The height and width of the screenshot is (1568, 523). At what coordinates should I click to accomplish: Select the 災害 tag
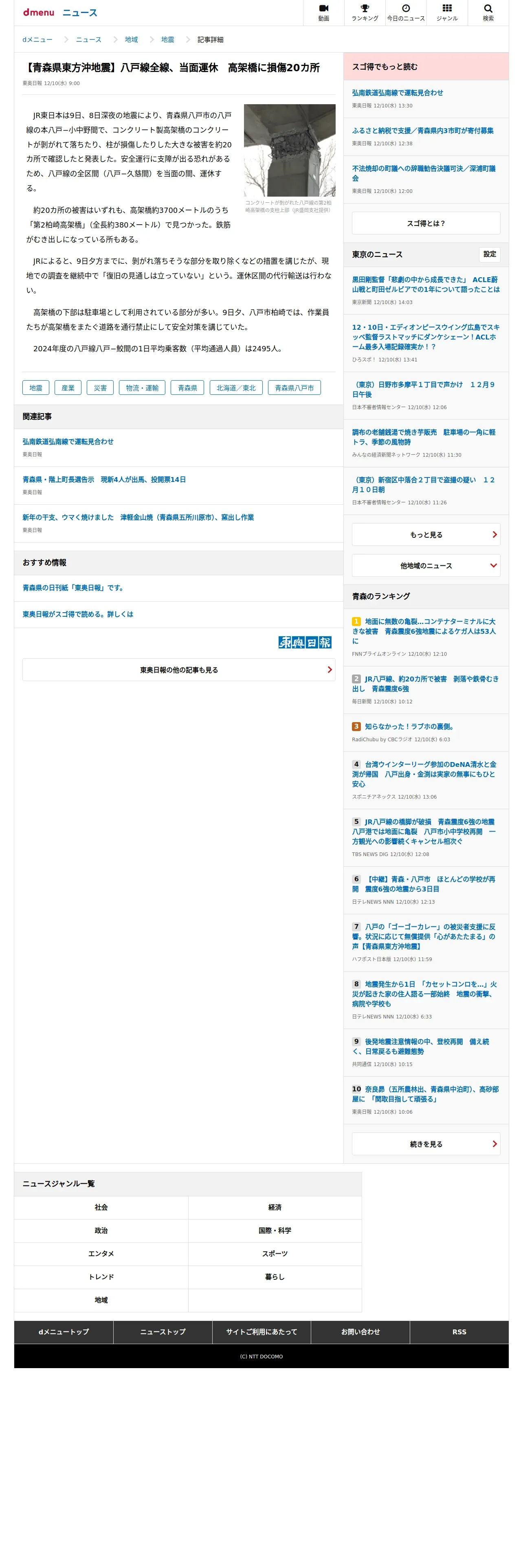(100, 388)
